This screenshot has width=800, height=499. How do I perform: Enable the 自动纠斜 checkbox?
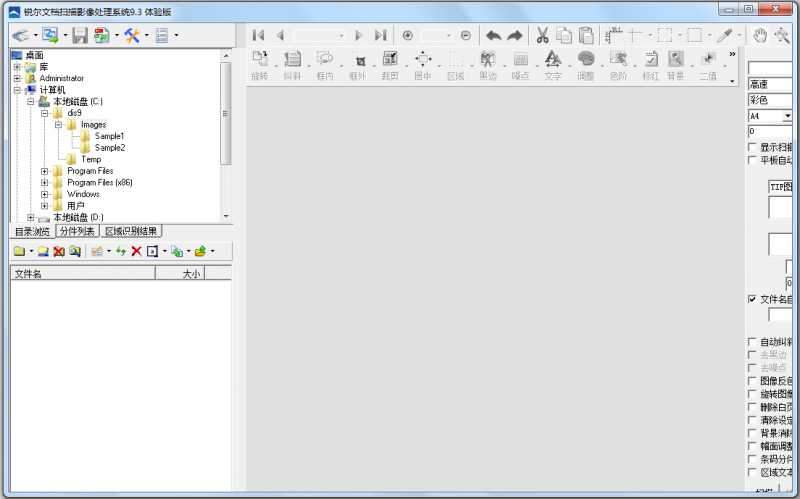coord(753,342)
